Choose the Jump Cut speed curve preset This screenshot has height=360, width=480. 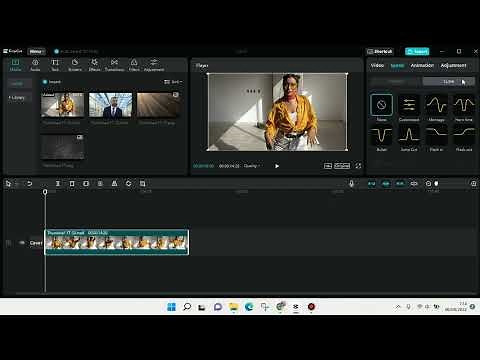[409, 138]
